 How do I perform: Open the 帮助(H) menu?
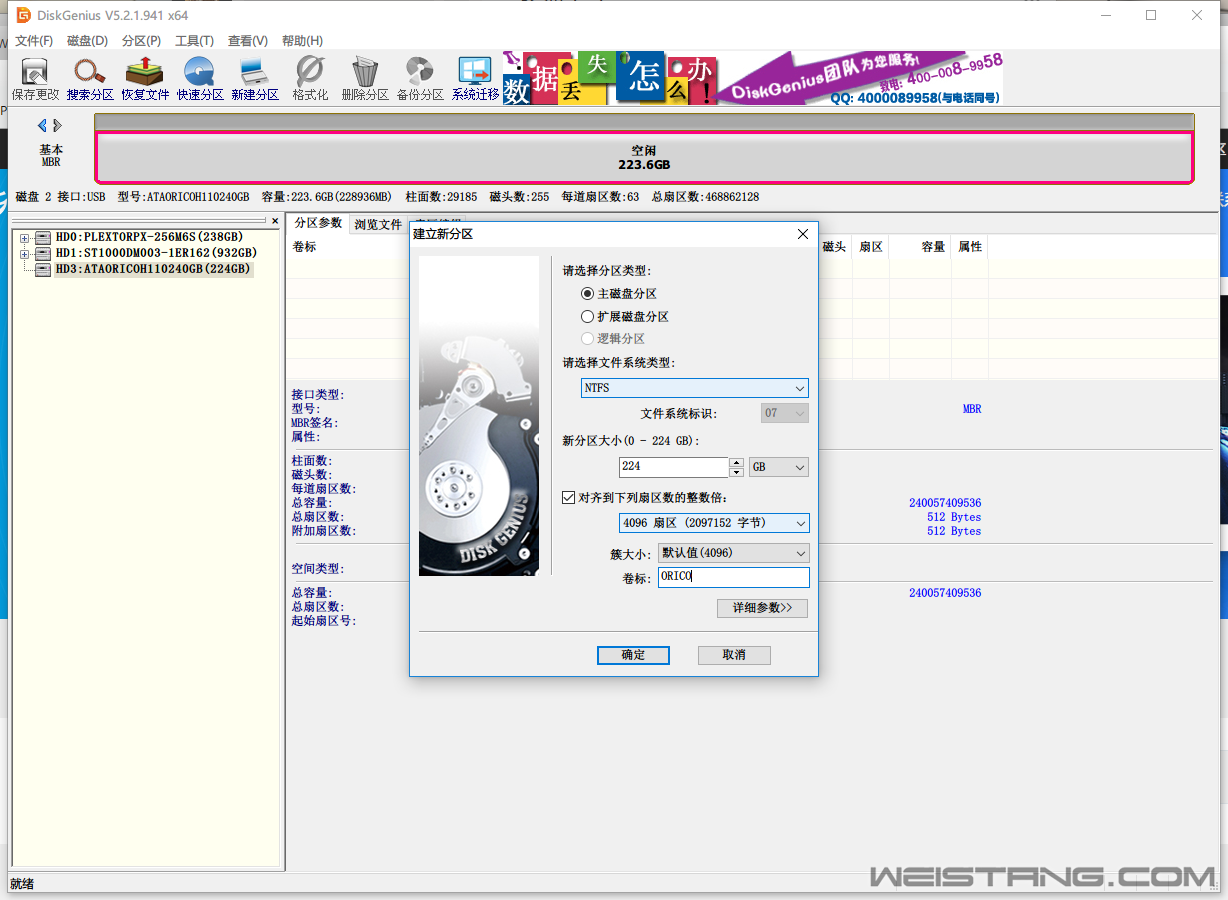click(x=302, y=41)
